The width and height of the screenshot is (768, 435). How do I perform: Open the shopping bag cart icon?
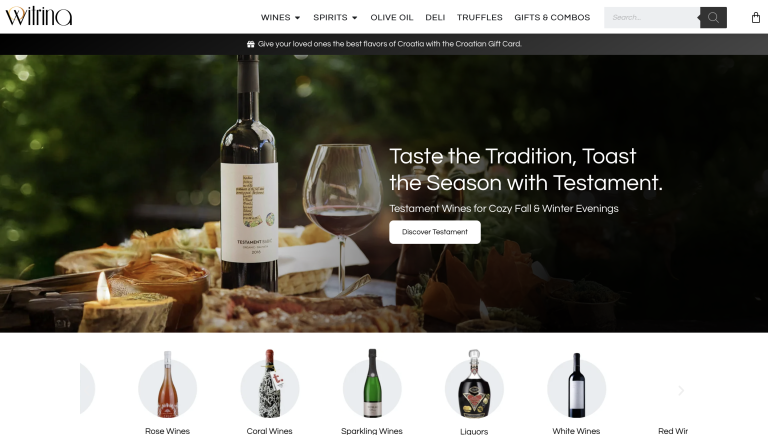[x=756, y=18]
